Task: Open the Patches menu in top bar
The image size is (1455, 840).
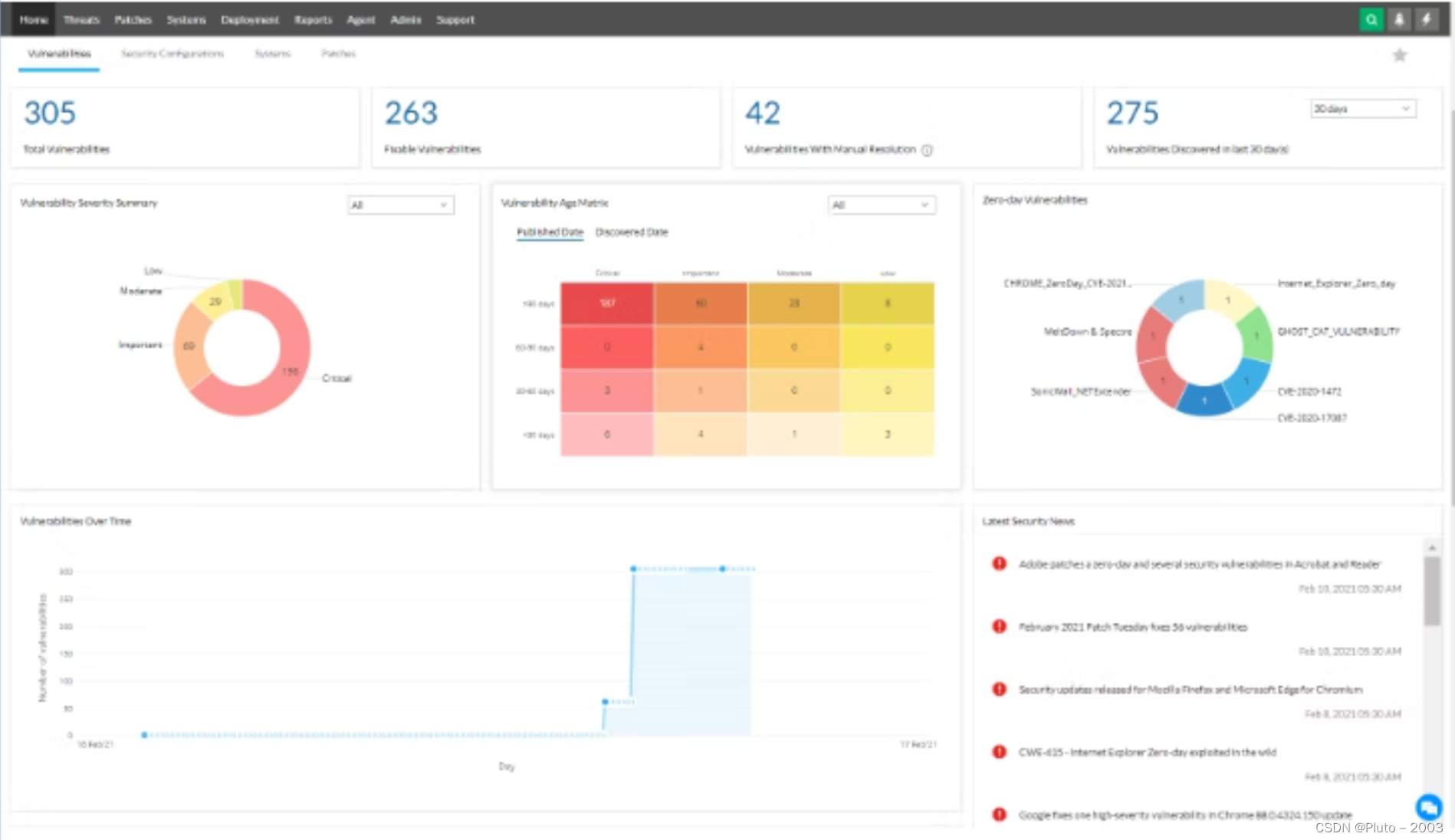Action: 133,20
